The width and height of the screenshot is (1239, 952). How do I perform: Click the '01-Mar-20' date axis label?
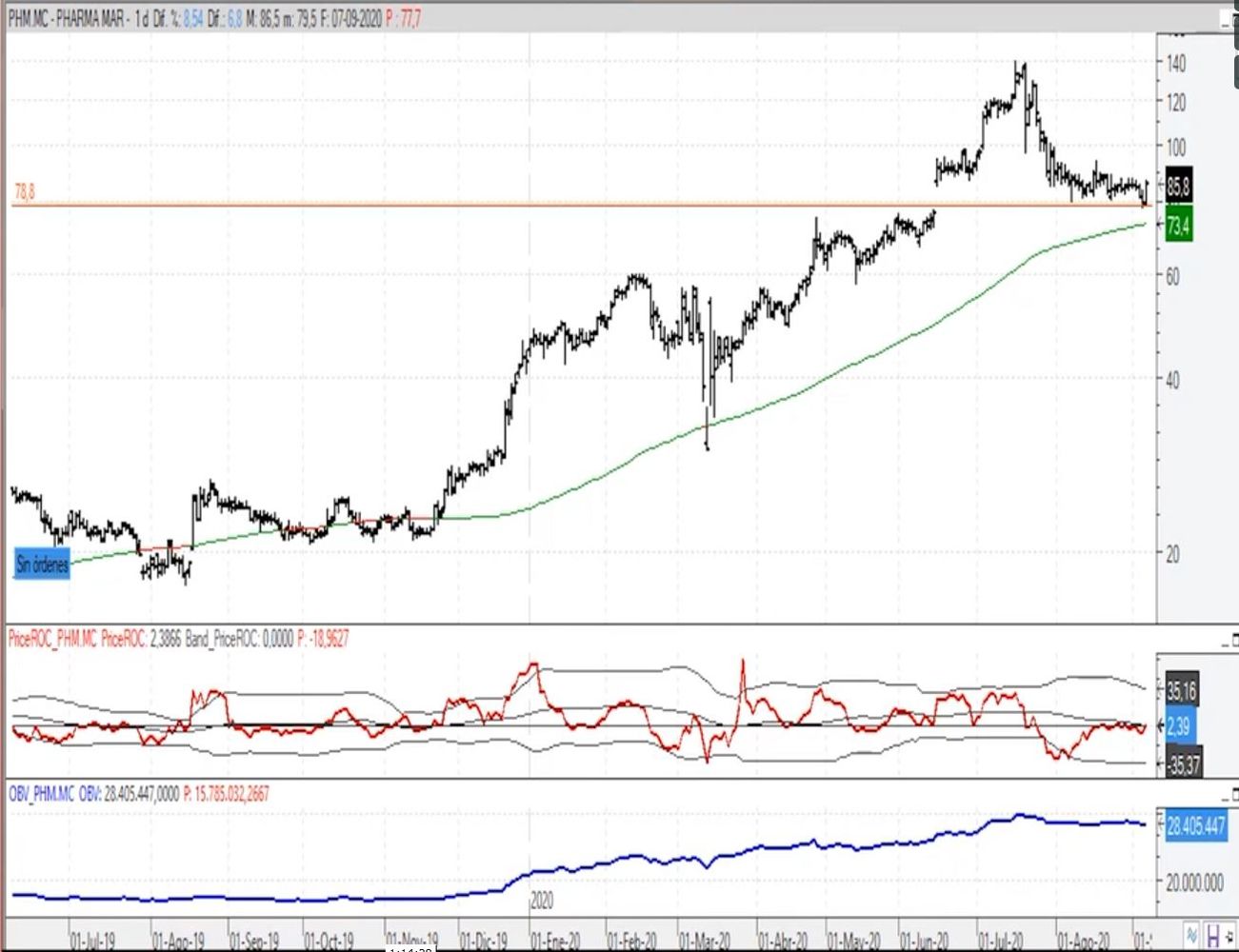click(705, 942)
